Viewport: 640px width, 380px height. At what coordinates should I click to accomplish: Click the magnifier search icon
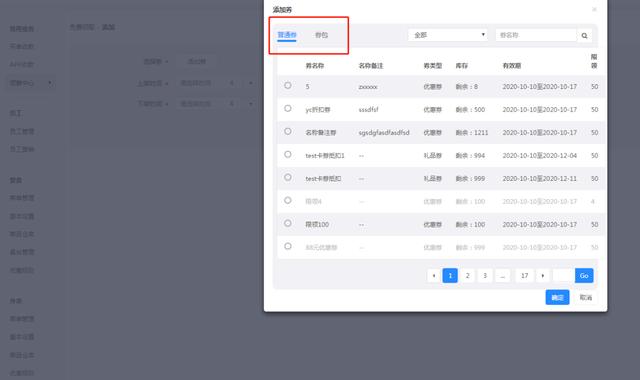584,36
